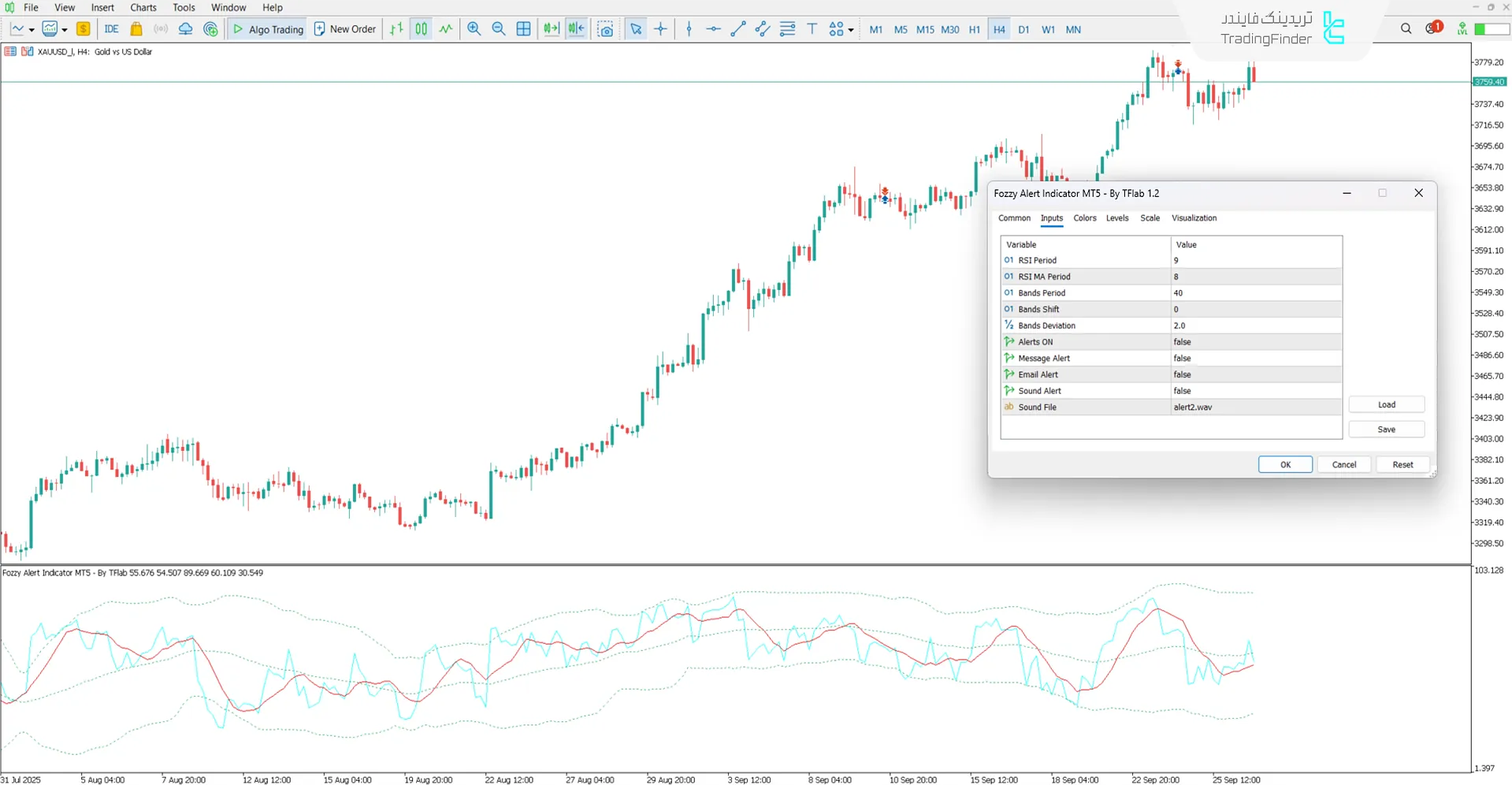Pick the text label tool

pos(812,29)
